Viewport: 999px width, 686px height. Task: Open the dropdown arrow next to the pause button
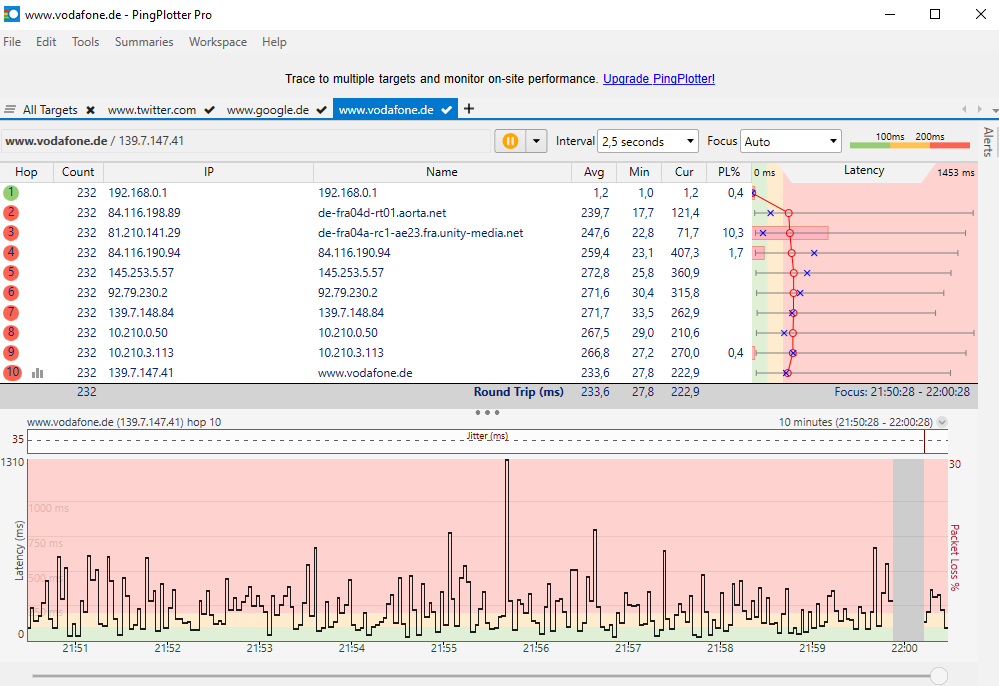tap(536, 141)
